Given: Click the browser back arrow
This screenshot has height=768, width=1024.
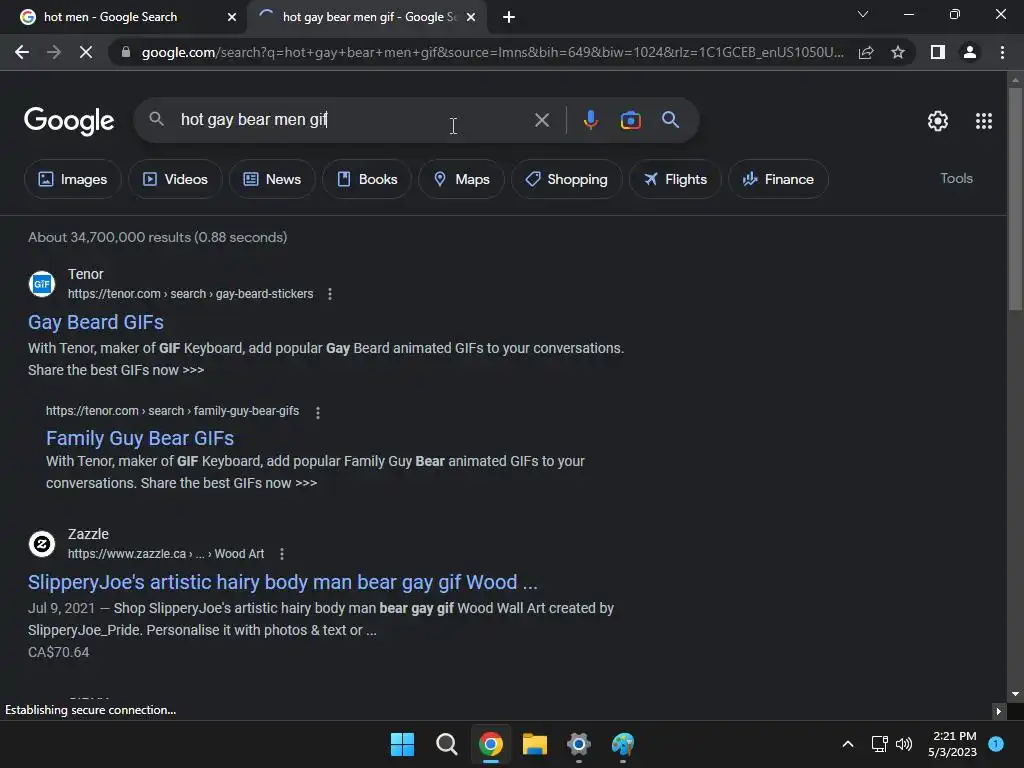Looking at the screenshot, I should click(22, 52).
